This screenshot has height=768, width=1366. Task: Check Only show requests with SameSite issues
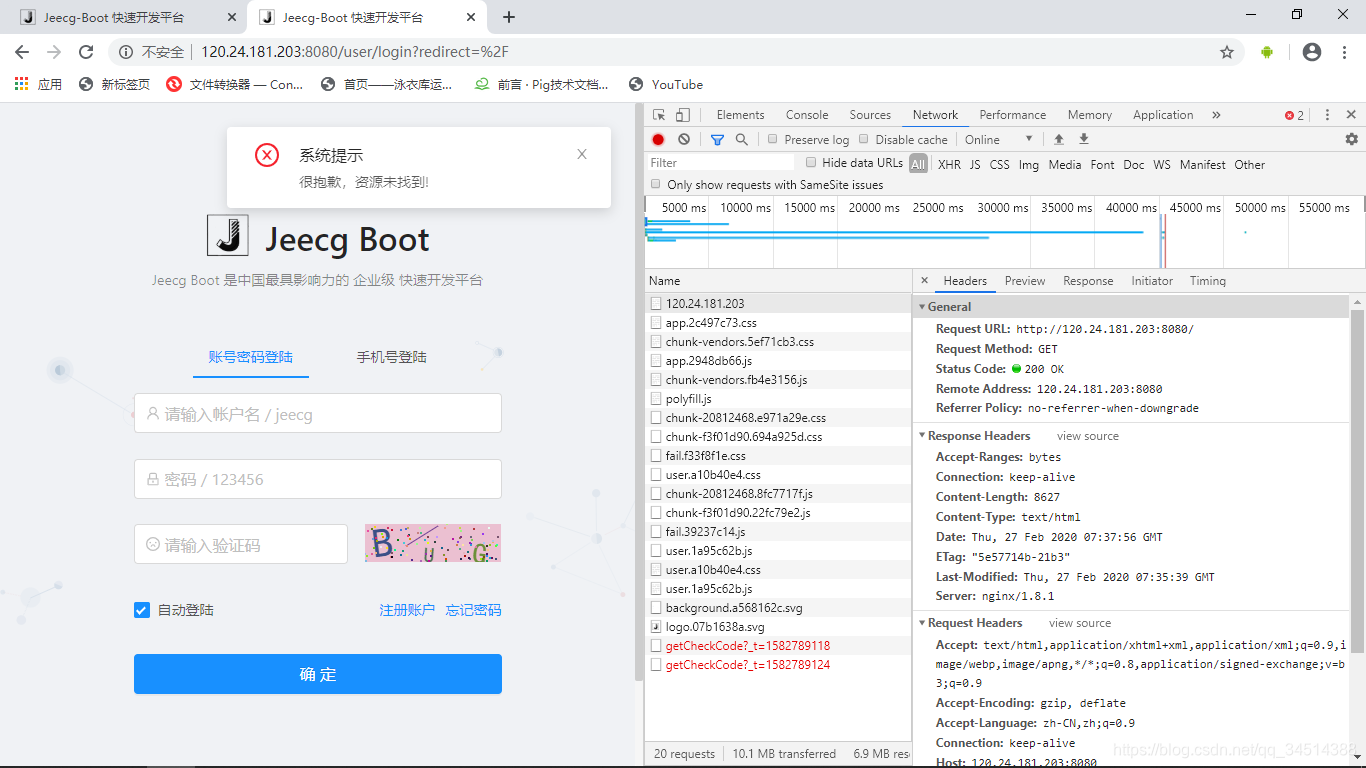[656, 184]
